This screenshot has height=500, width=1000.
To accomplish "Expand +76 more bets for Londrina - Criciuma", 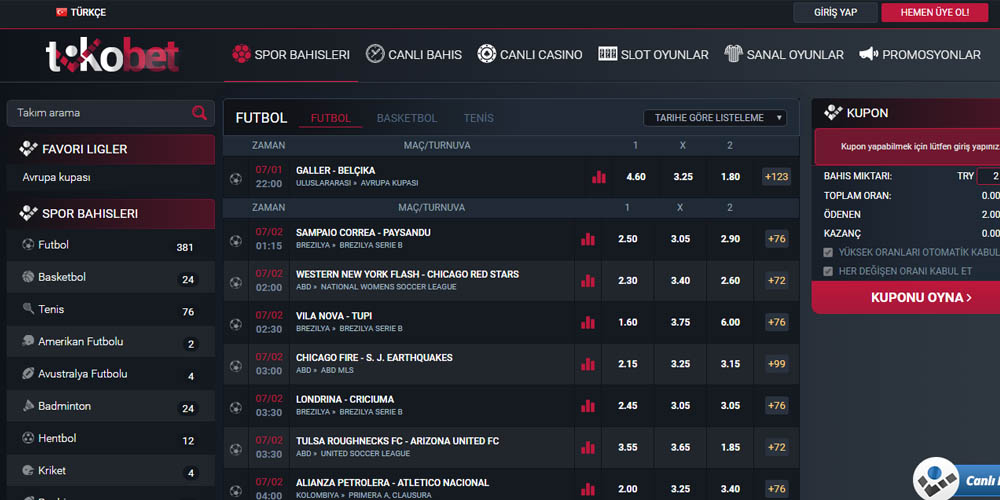I will tap(777, 406).
